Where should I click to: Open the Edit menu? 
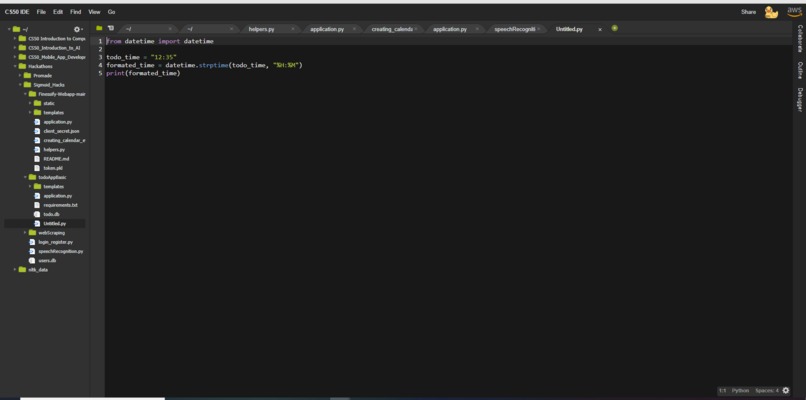(58, 12)
